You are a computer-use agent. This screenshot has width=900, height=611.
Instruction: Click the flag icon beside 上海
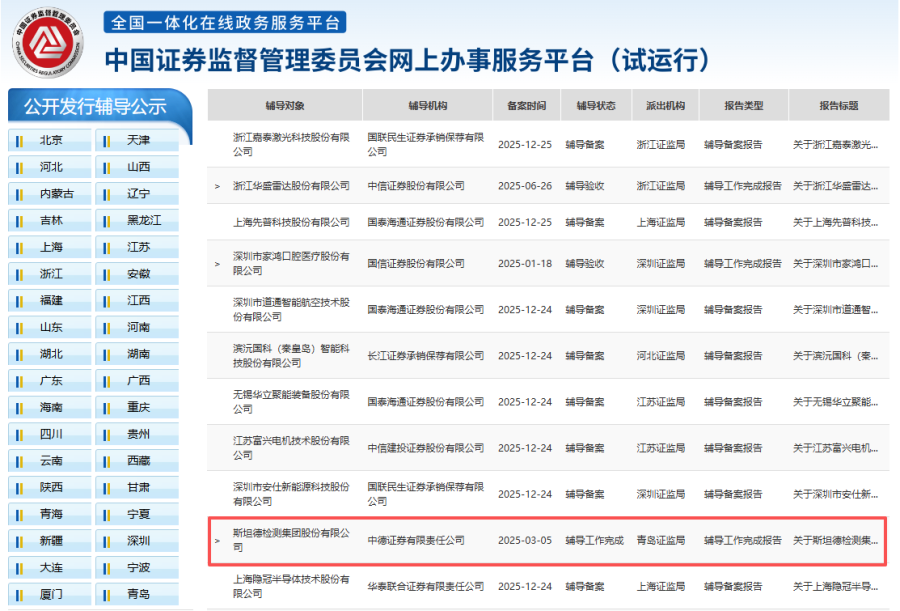[19, 247]
